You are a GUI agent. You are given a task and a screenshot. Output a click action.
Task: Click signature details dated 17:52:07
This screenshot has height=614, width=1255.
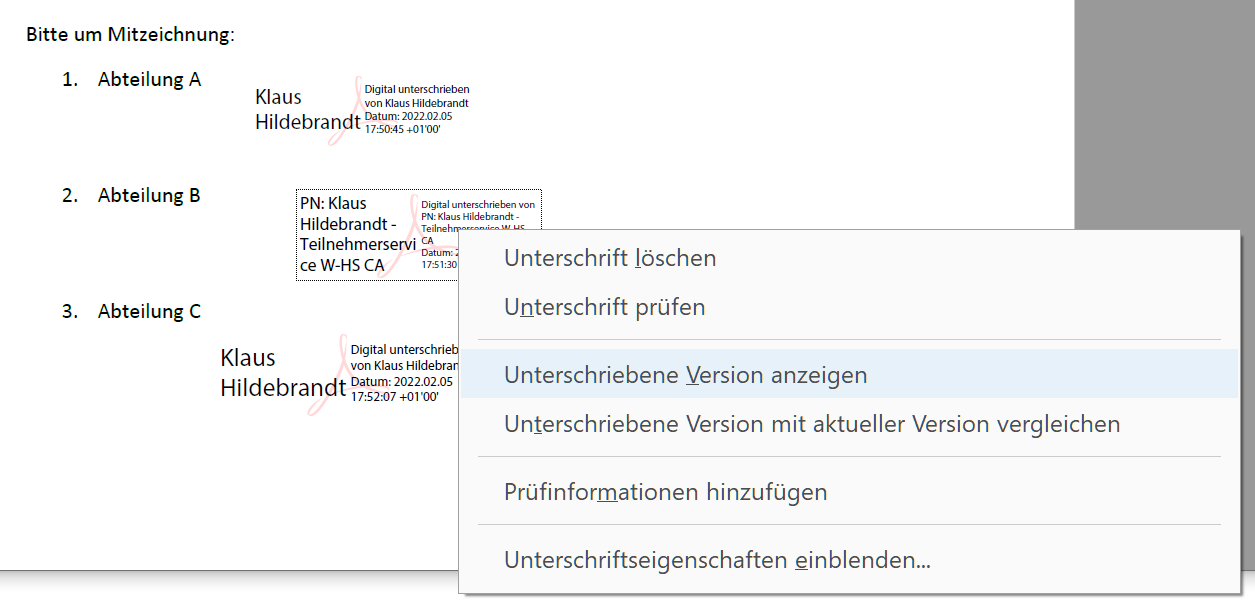tap(402, 374)
